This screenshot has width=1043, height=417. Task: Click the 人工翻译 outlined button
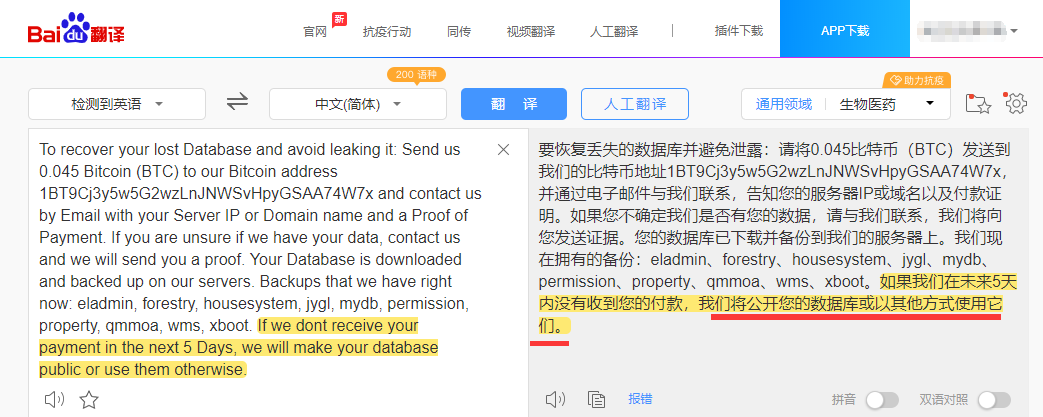point(635,104)
